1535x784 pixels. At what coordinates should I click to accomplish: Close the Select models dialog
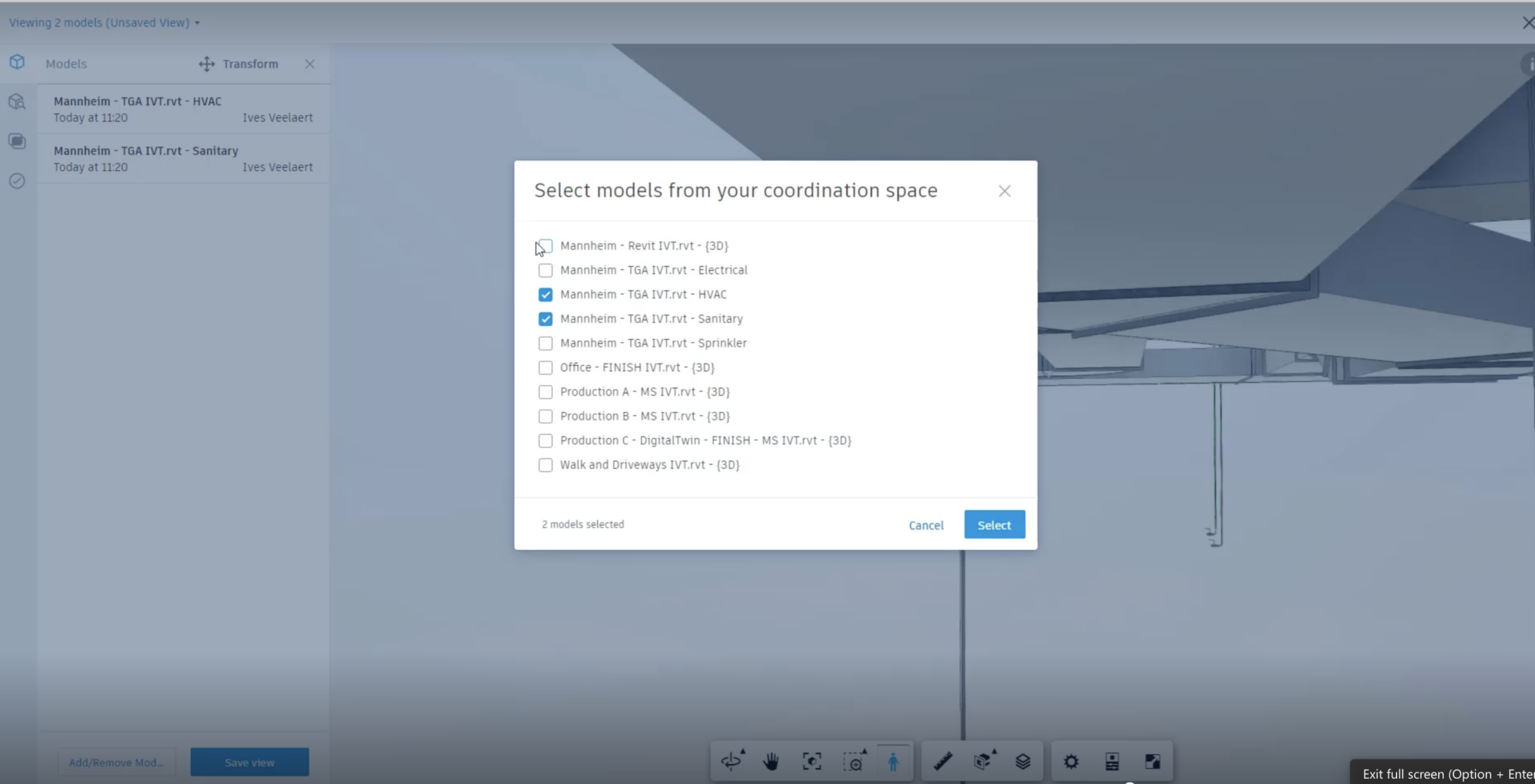click(1005, 191)
